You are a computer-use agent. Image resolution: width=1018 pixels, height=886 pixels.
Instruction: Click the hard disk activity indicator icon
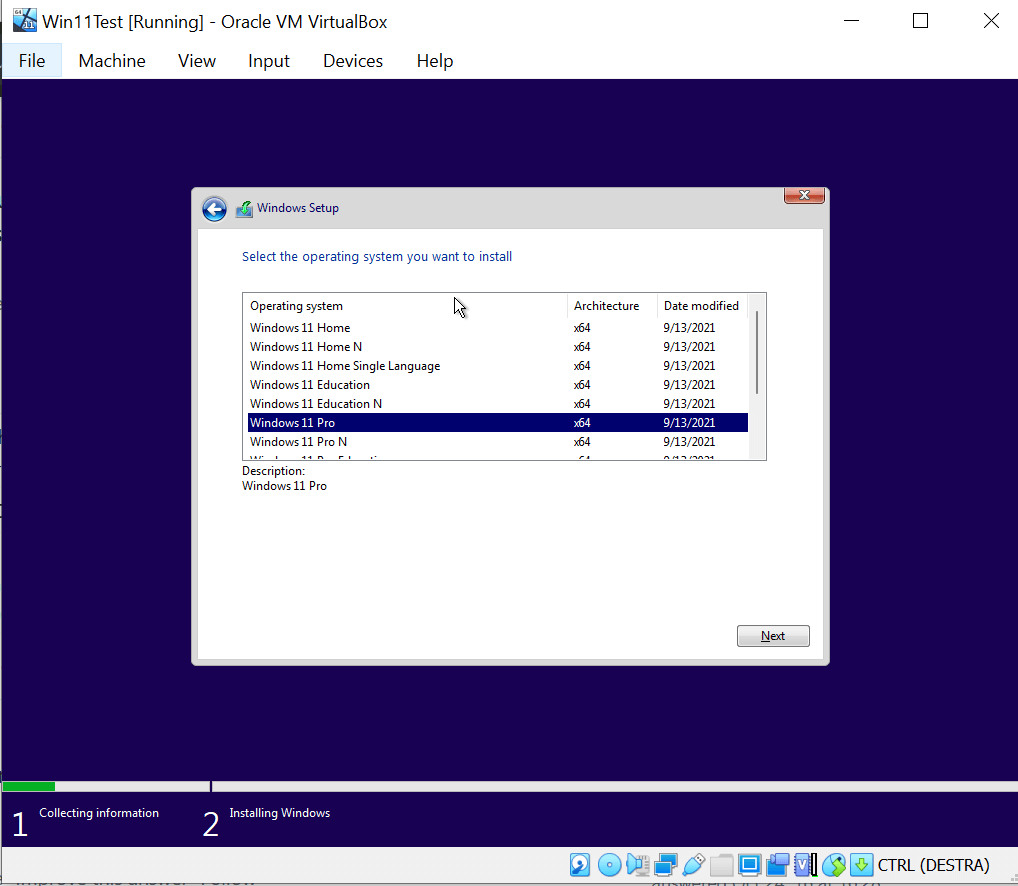[580, 865]
